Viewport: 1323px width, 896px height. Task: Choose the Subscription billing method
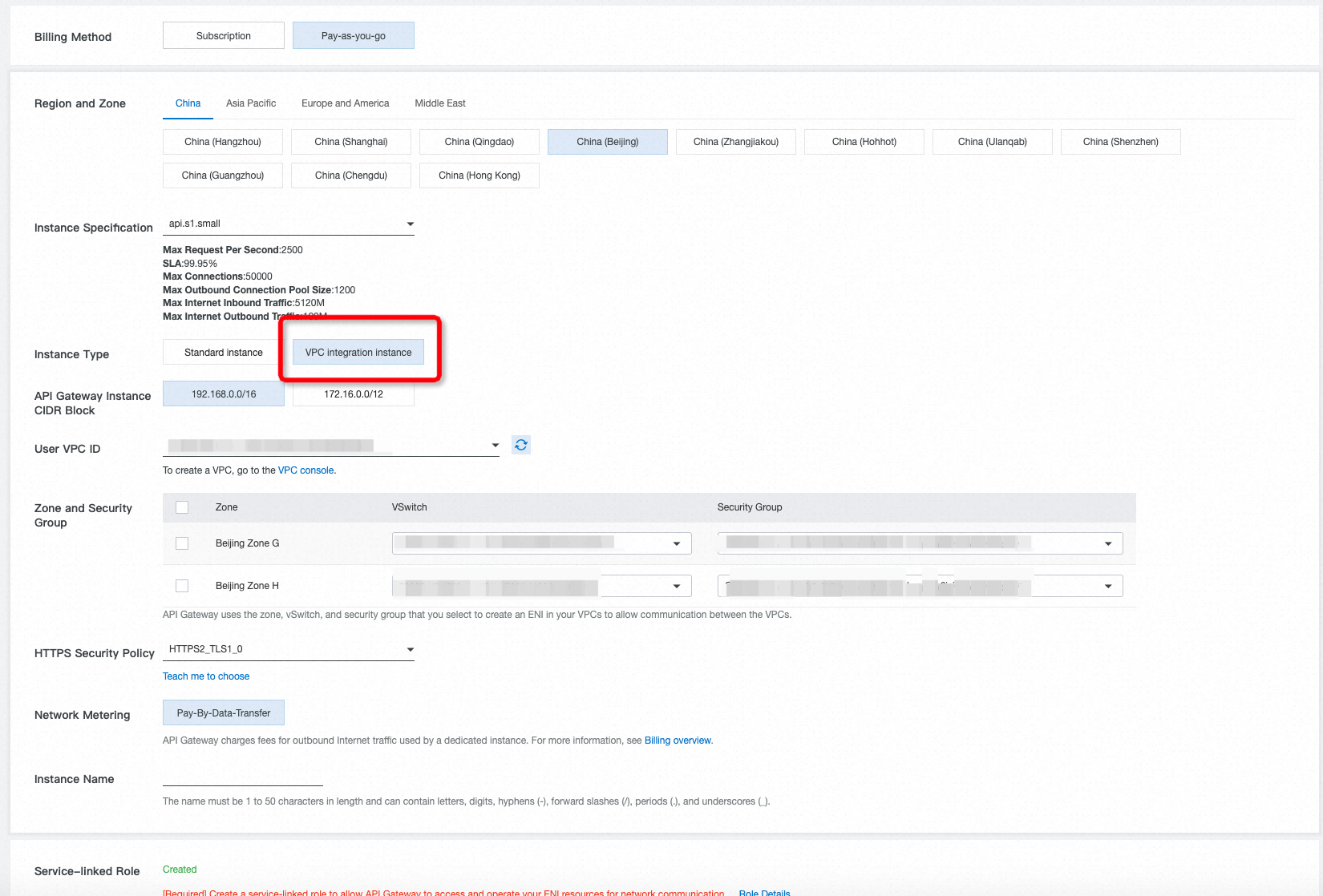point(223,35)
